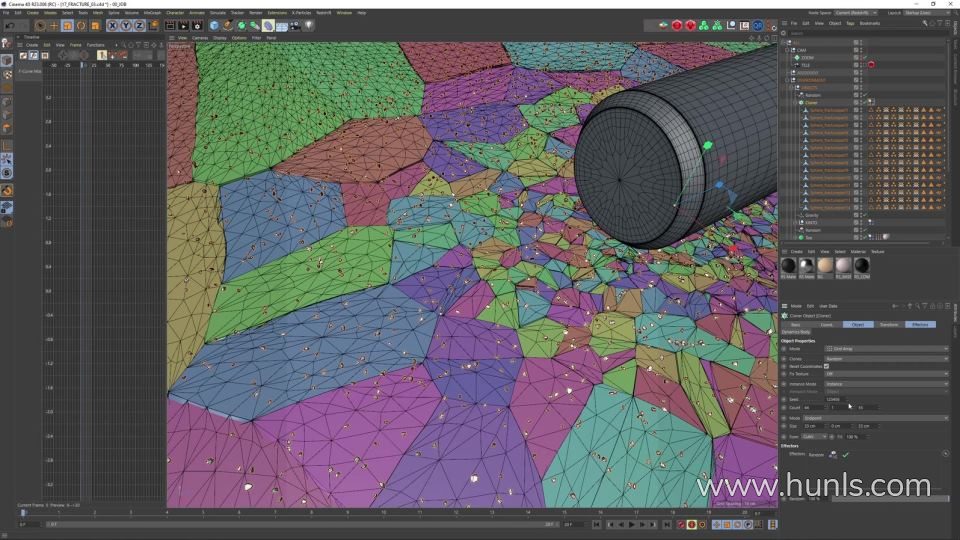960x540 pixels.
Task: Collapse the CAM null group
Action: point(788,50)
